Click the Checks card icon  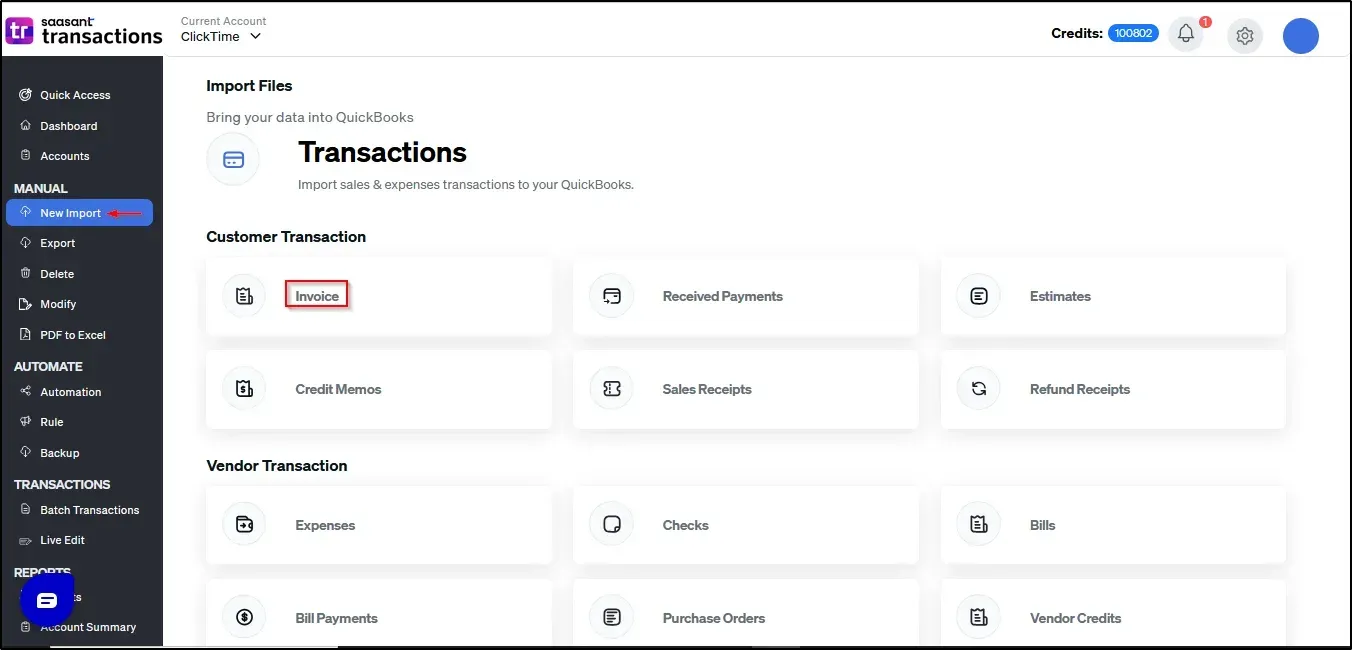pyautogui.click(x=612, y=525)
